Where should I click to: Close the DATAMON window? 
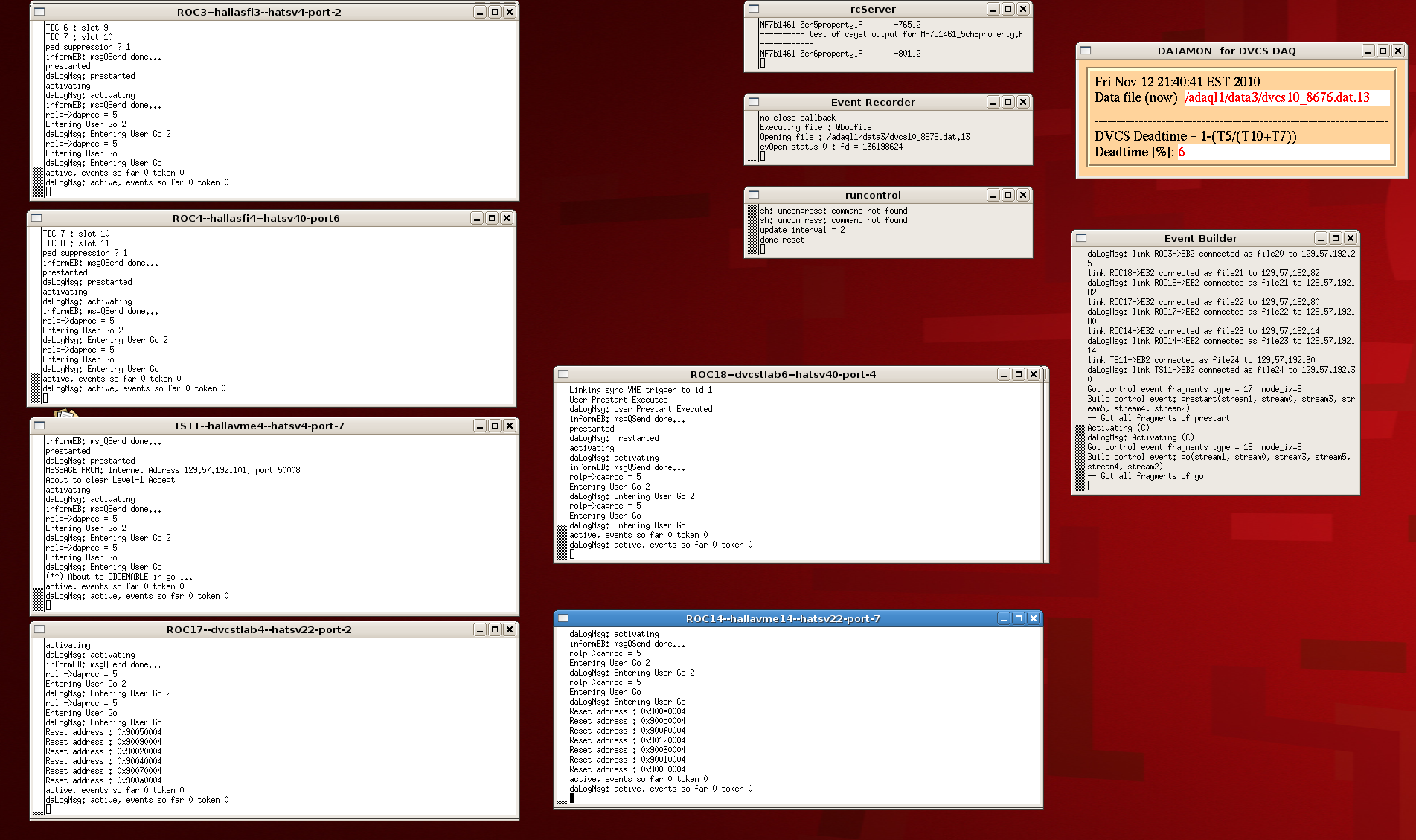(1398, 51)
